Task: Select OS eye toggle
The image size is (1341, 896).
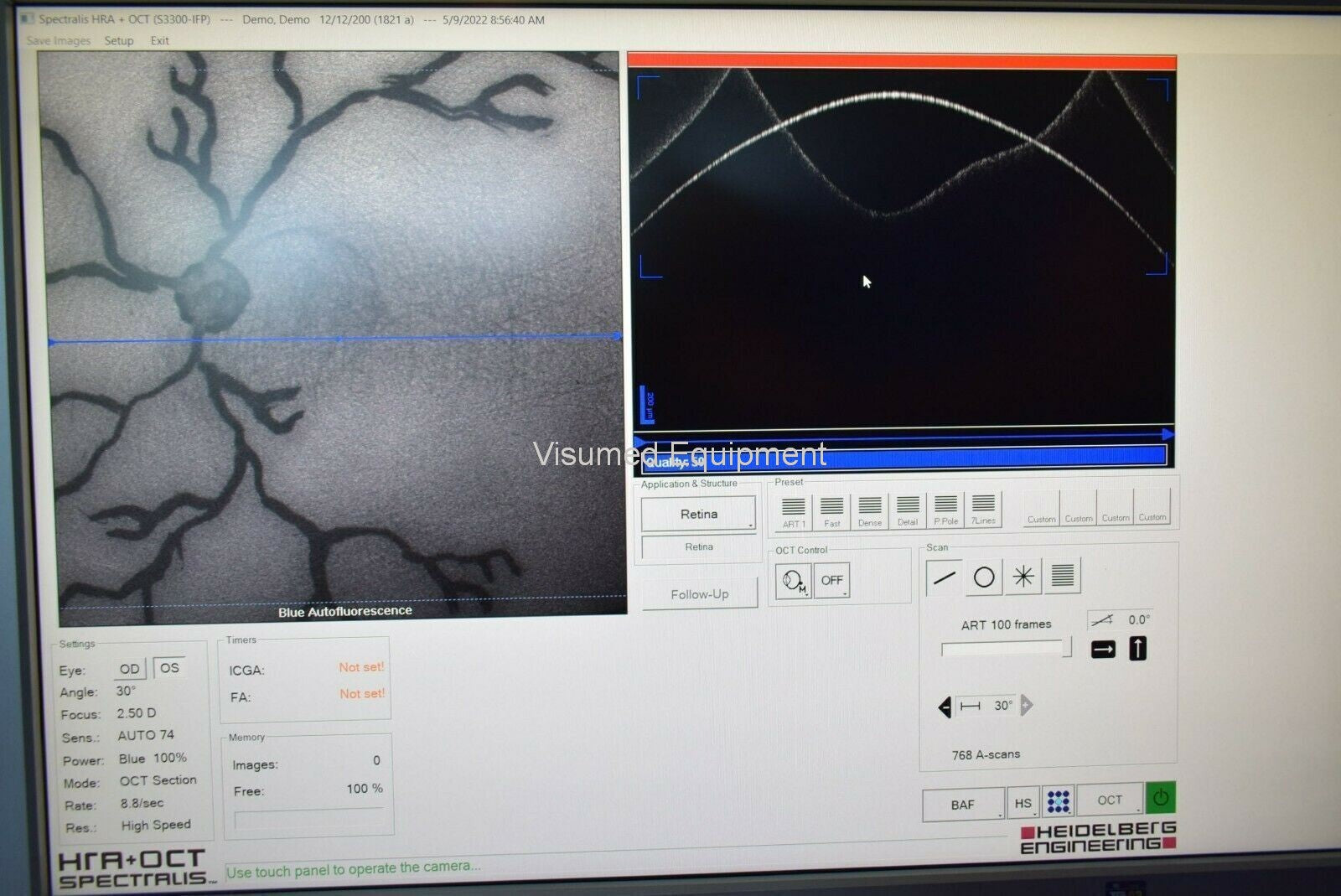Action: click(x=169, y=668)
